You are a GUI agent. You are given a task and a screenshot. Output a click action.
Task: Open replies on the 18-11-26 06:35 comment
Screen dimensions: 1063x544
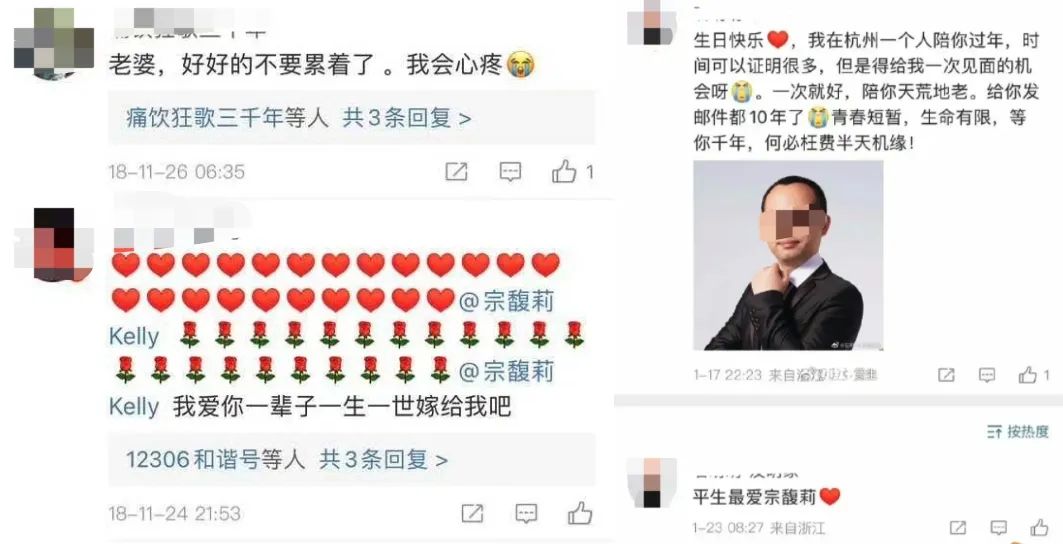(510, 172)
